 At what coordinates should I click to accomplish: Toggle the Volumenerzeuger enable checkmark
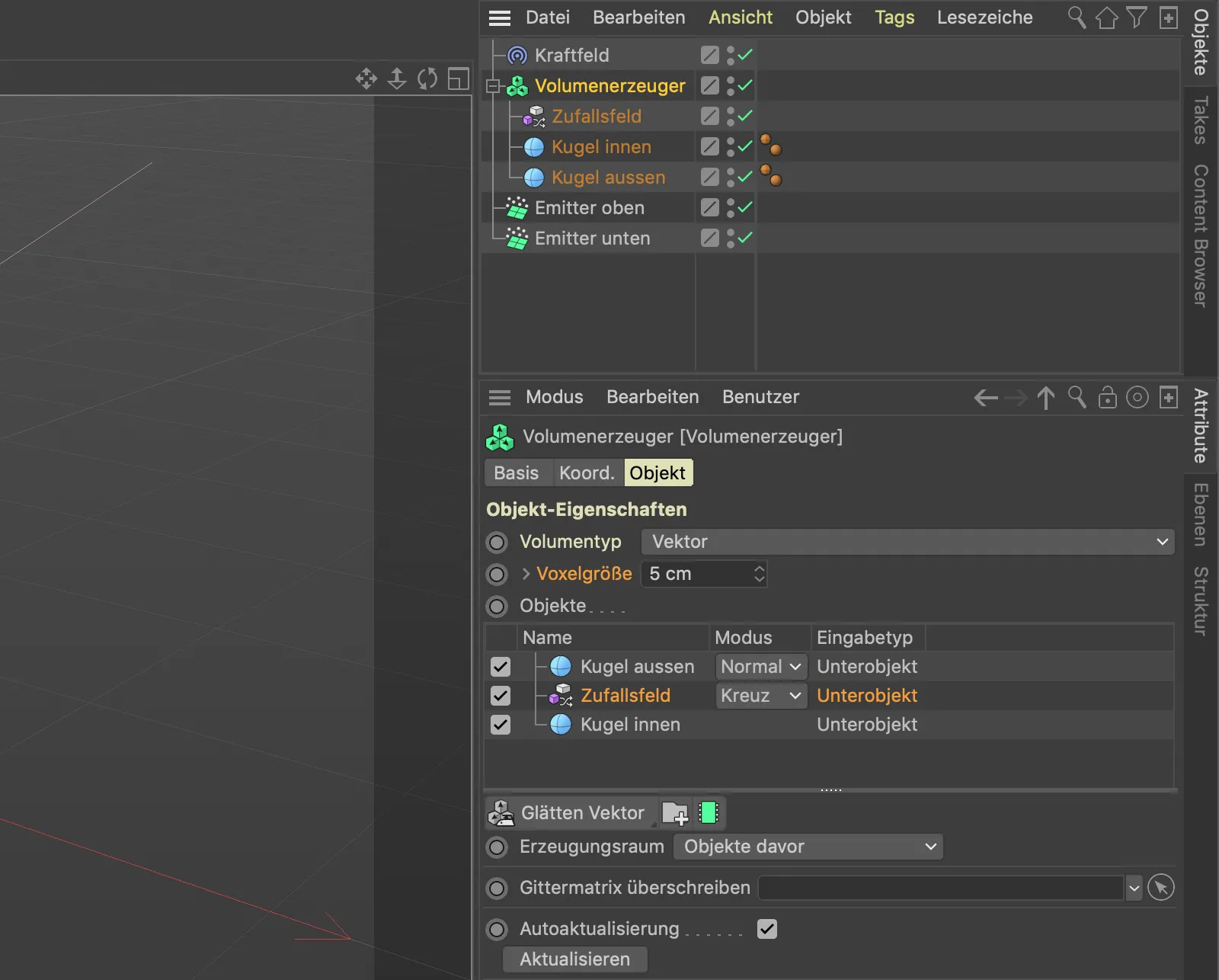click(x=746, y=85)
